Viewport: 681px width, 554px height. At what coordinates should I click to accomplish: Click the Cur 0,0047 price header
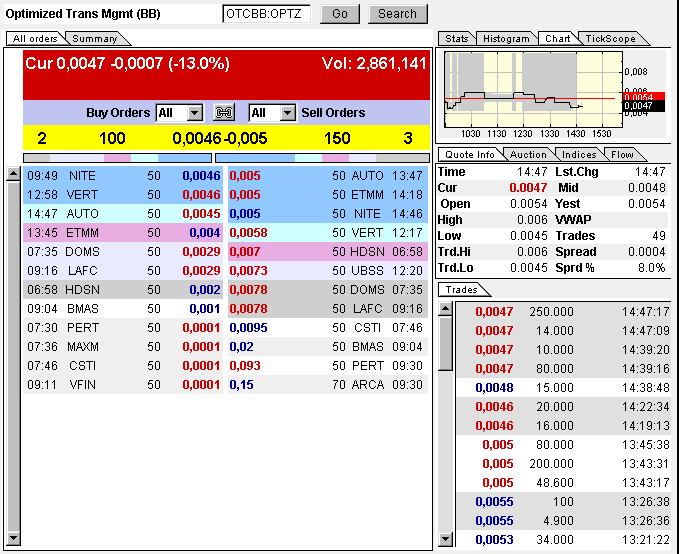[127, 63]
